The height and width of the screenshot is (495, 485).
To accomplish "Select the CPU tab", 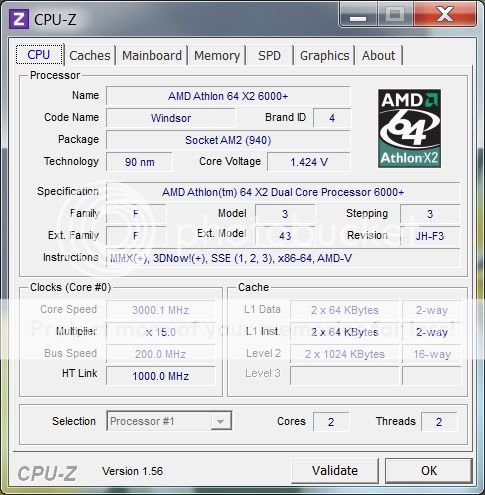I will 39,54.
